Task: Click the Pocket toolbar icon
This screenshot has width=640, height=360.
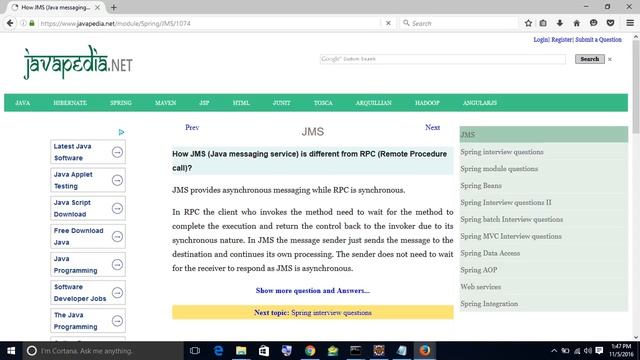Action: click(610, 23)
